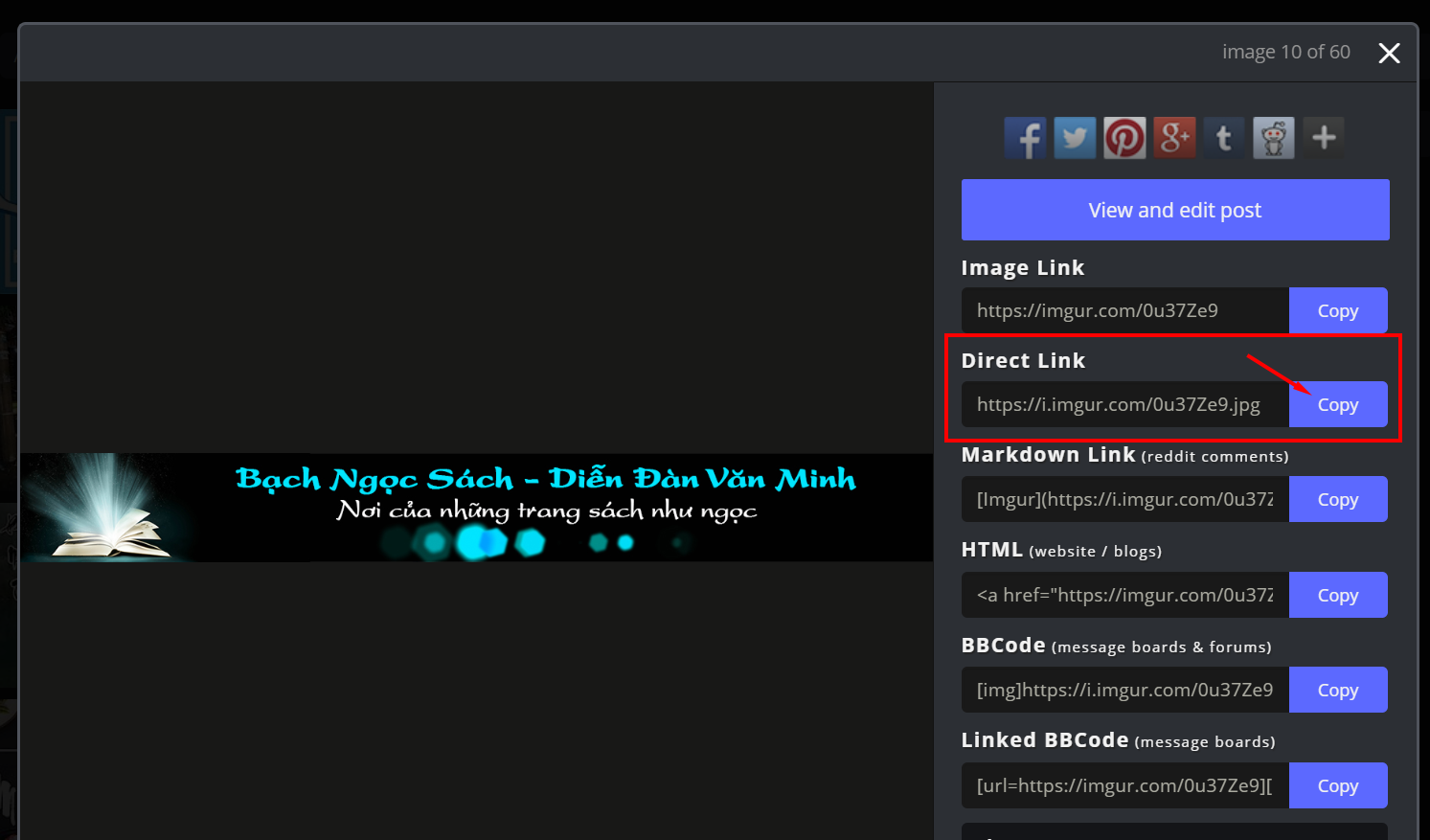Close the image details dialog
Screen dimensions: 1430x840
point(1389,54)
